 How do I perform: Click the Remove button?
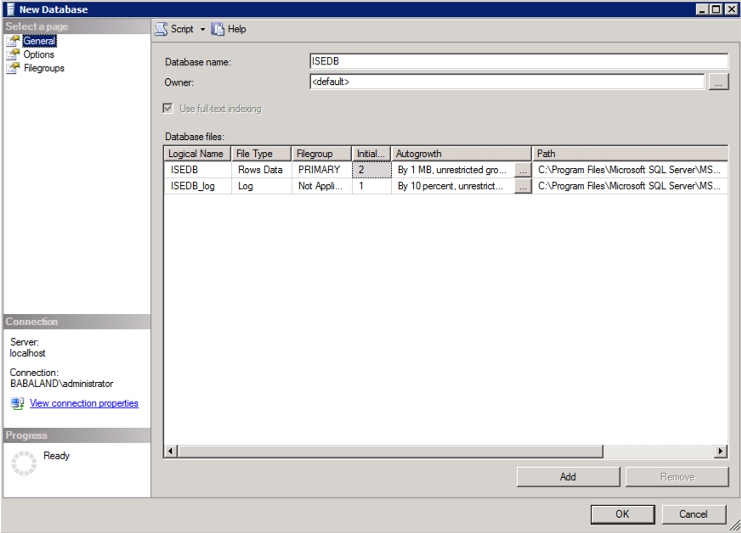(x=677, y=477)
